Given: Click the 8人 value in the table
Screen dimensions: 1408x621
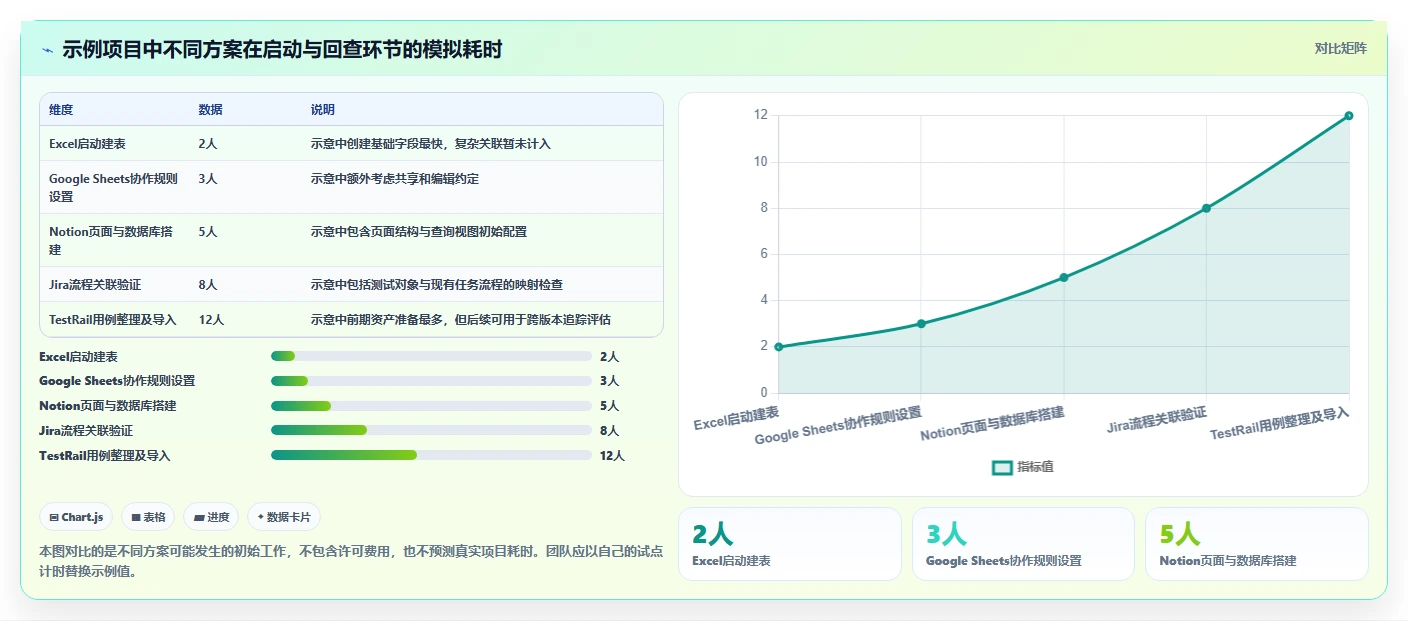Looking at the screenshot, I should 208,284.
